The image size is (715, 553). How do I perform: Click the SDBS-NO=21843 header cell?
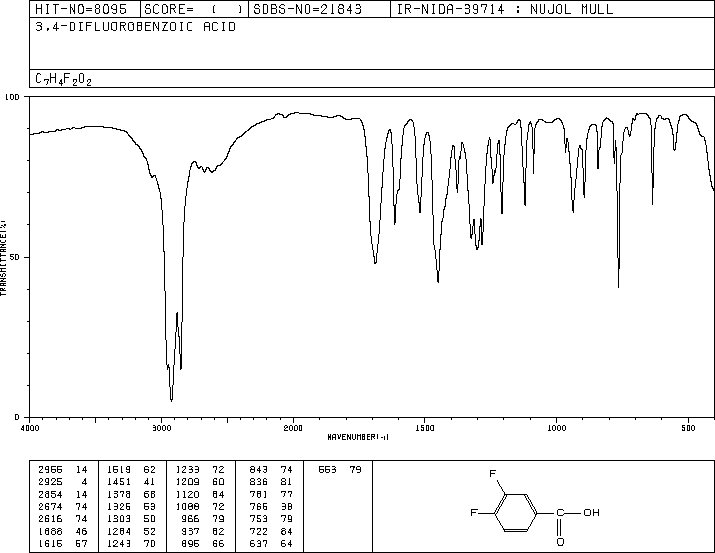point(307,9)
